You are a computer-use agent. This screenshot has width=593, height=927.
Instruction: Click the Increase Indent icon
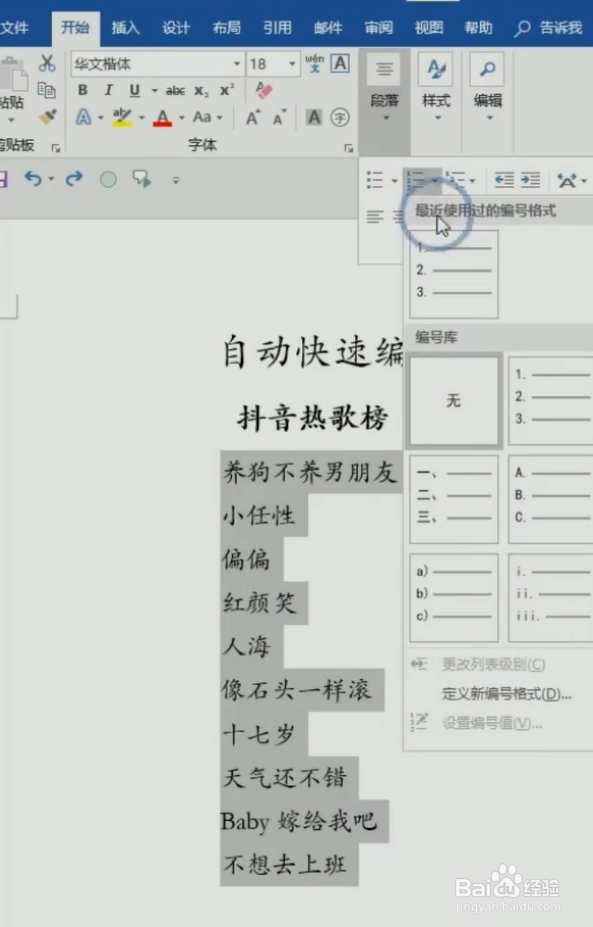click(x=530, y=180)
